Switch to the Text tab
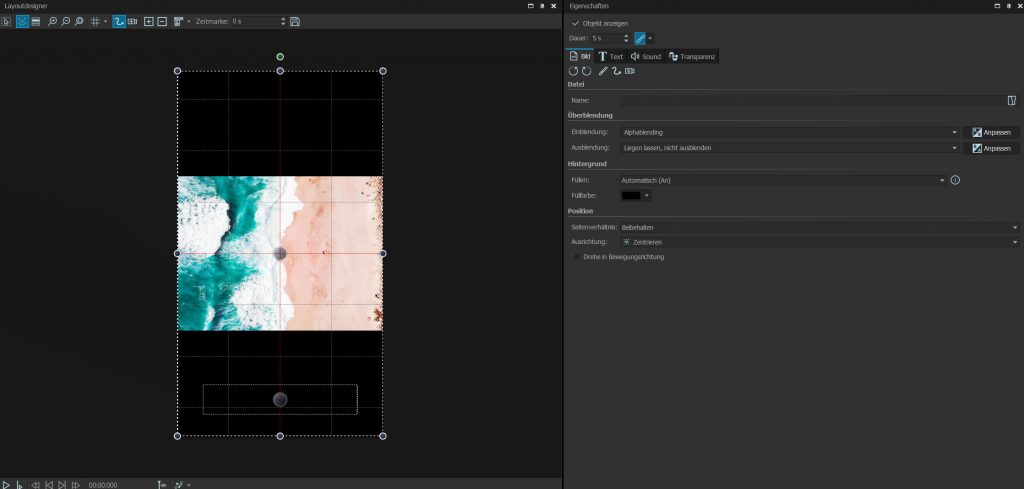The height and width of the screenshot is (489, 1024). click(x=610, y=56)
